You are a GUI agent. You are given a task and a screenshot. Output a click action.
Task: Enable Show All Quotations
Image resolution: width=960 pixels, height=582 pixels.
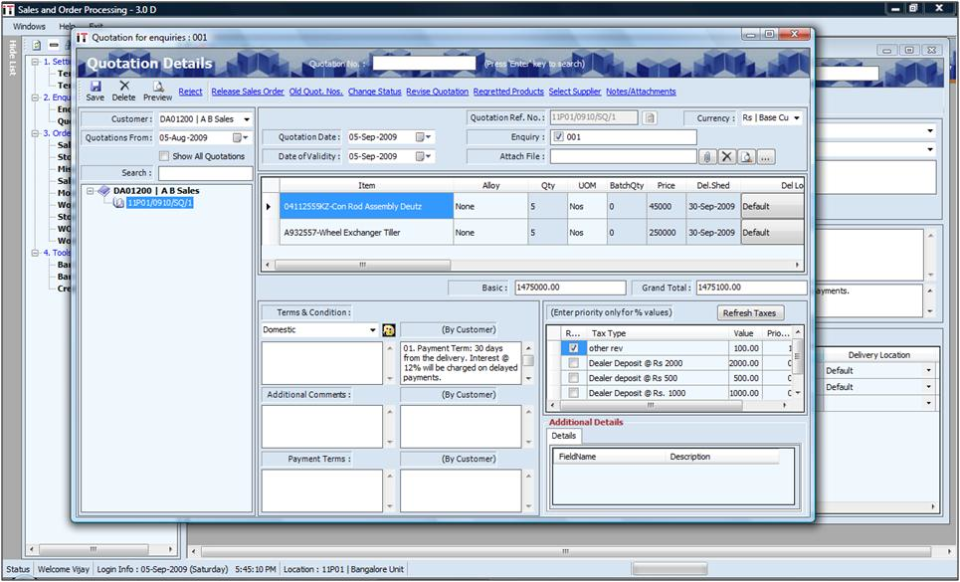162,156
